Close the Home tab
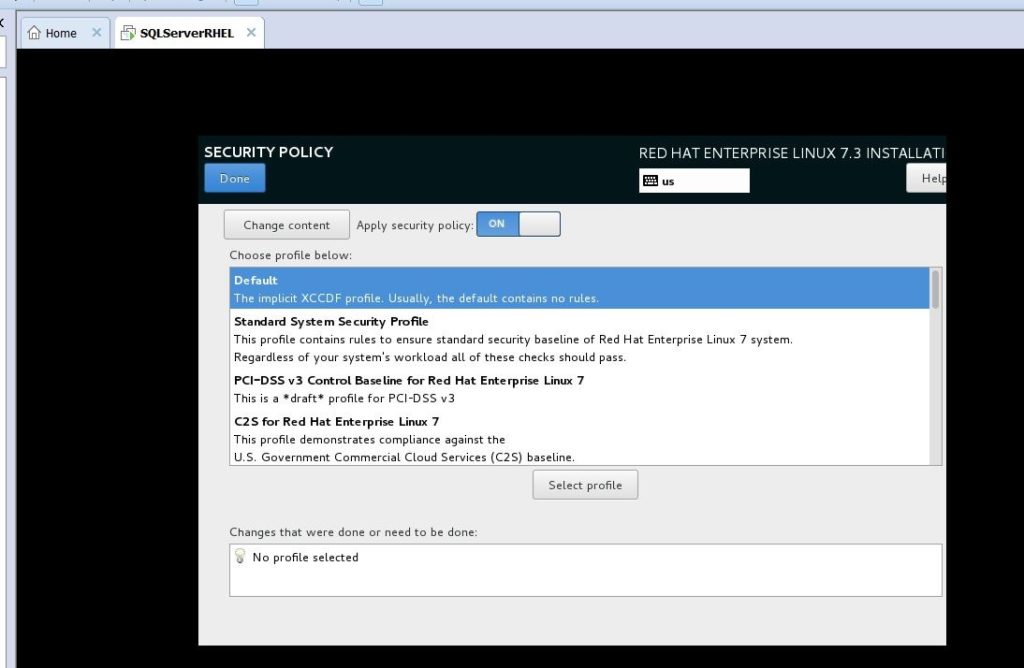Image resolution: width=1024 pixels, height=668 pixels. point(96,33)
